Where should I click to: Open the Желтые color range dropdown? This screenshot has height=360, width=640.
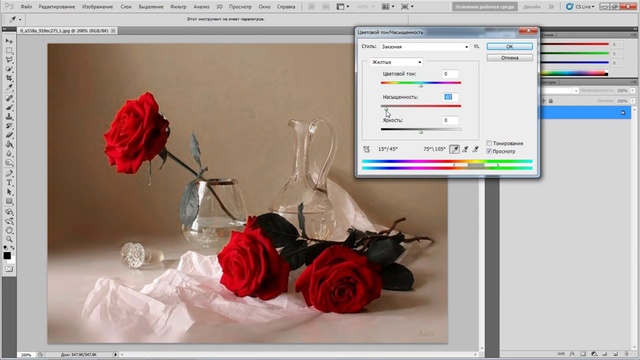point(396,62)
